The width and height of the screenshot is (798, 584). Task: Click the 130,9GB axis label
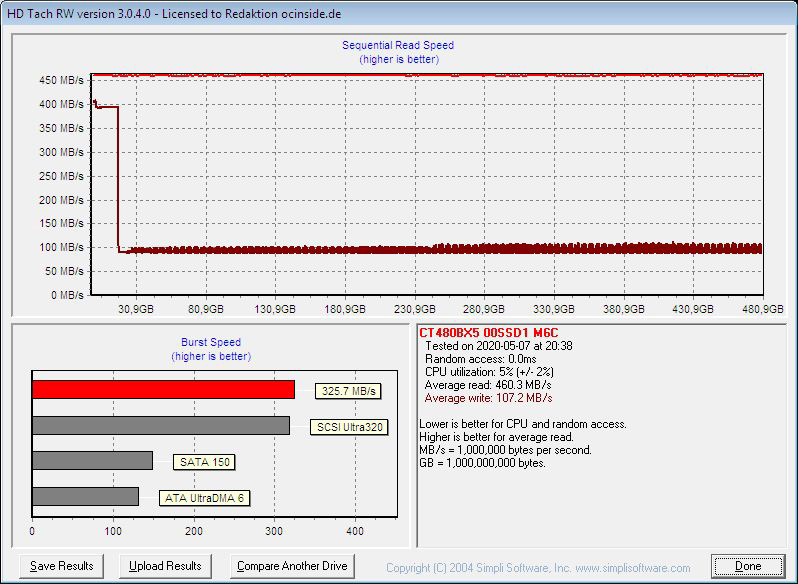pos(275,309)
